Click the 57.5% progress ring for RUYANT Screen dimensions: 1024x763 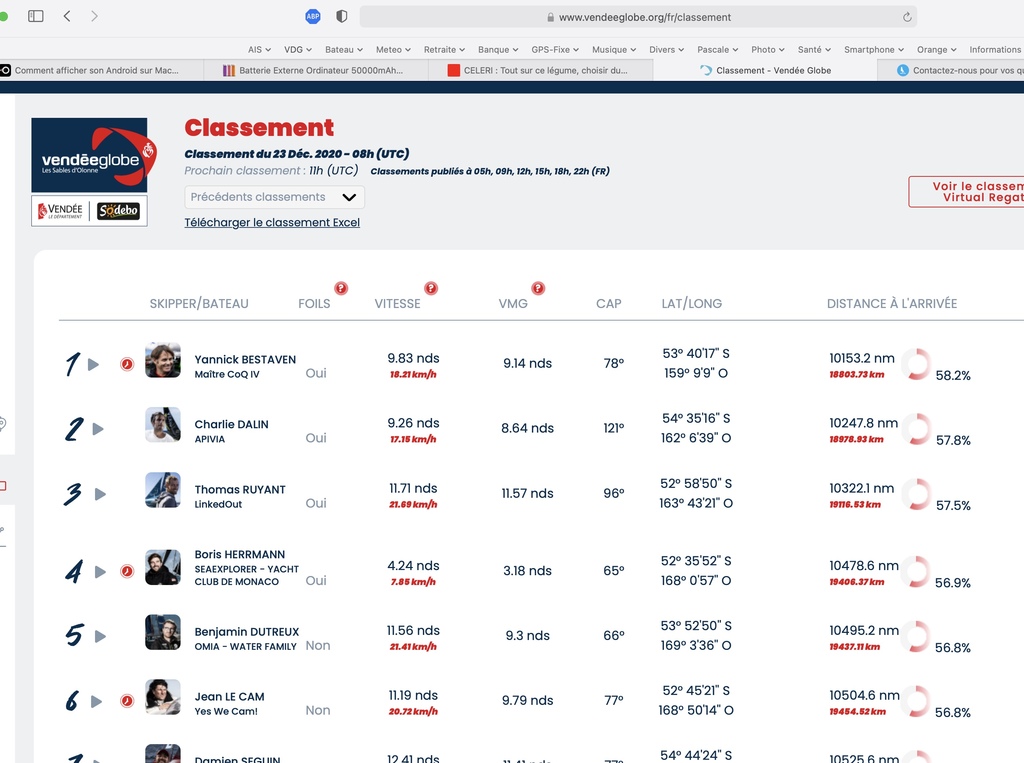point(916,495)
